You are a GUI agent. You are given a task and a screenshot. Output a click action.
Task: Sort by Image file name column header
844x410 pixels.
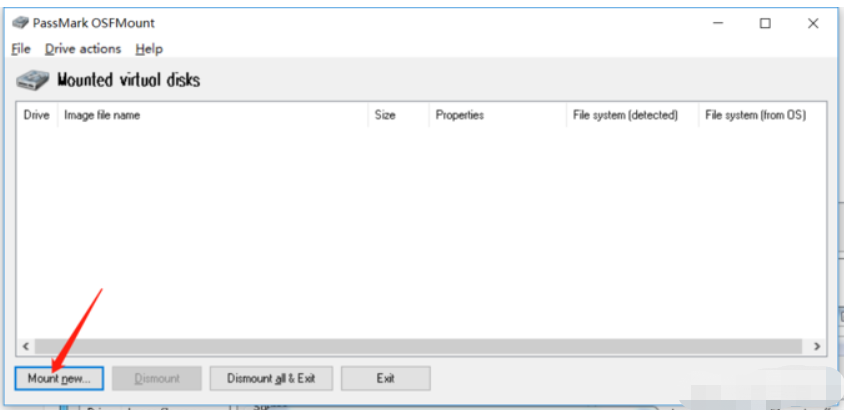[x=213, y=115]
